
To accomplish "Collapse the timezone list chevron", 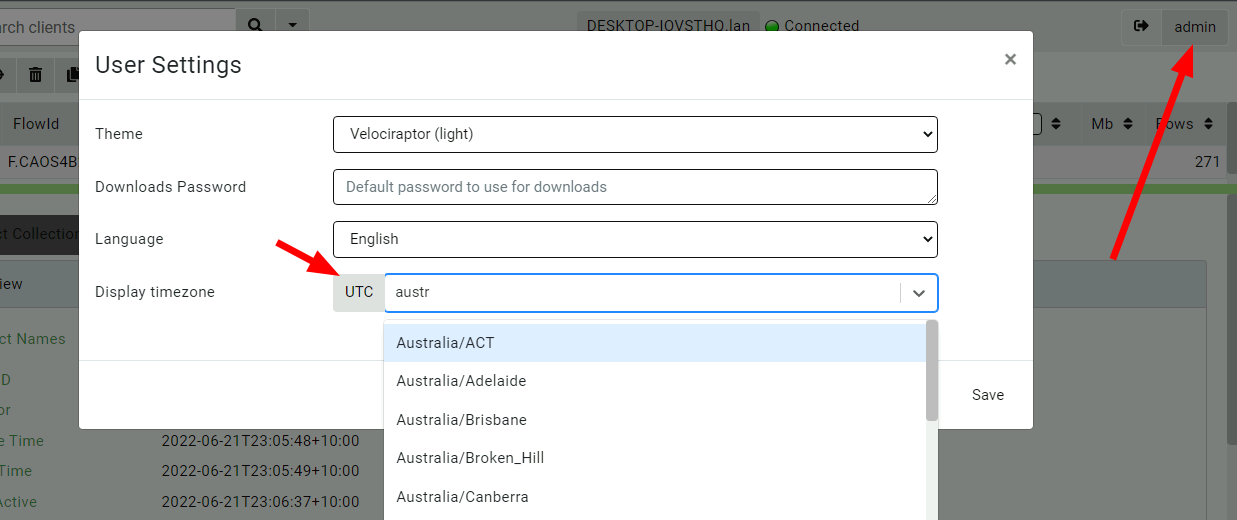I will point(919,293).
